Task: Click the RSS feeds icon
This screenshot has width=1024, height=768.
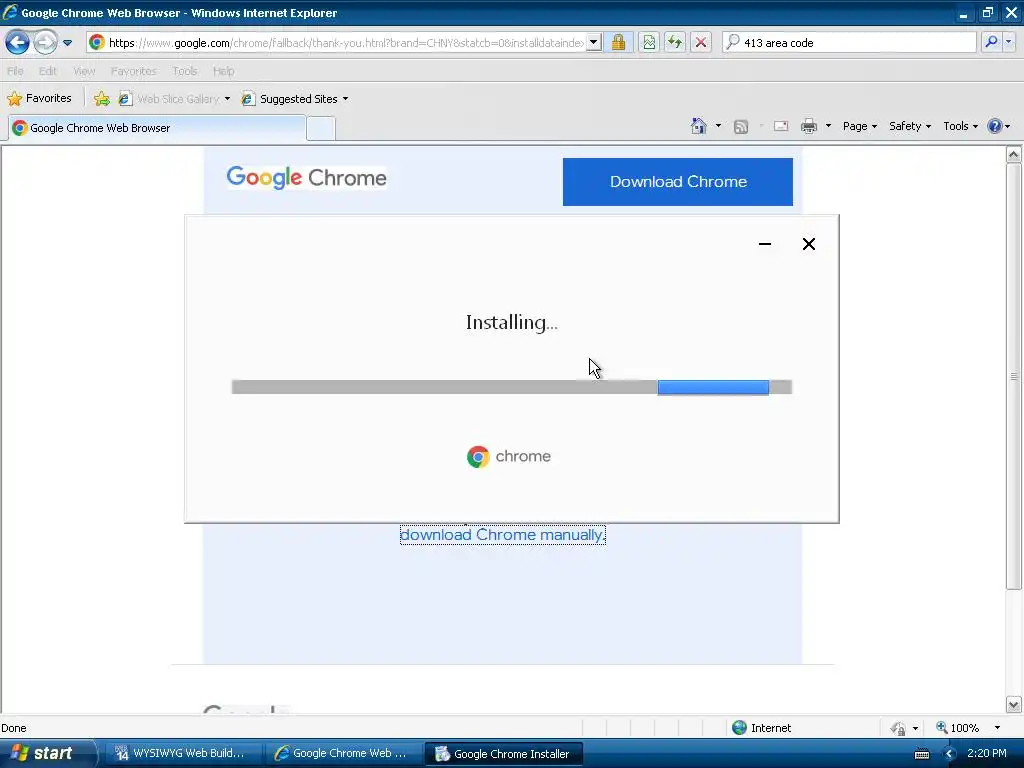Action: tap(741, 127)
